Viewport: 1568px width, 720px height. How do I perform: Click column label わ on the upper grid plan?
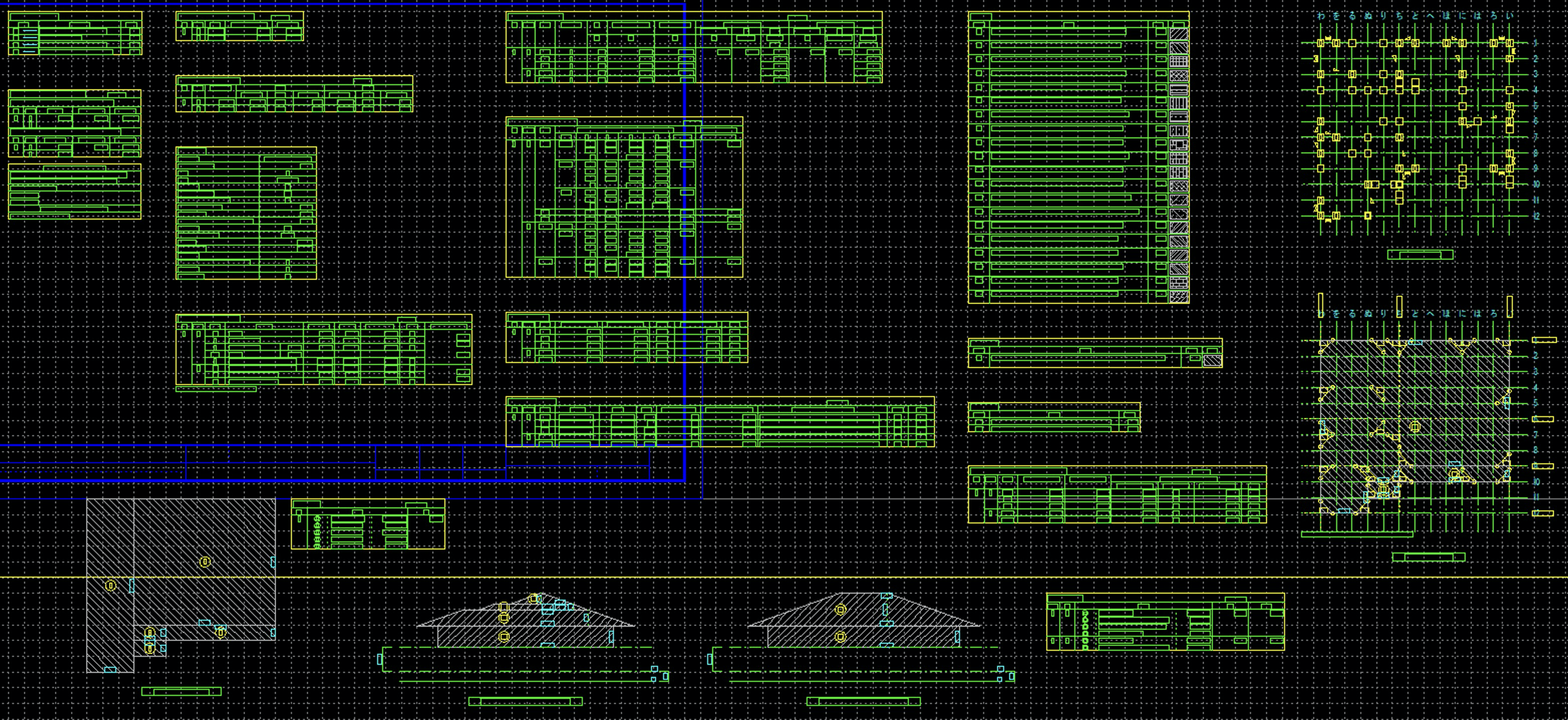(1320, 17)
